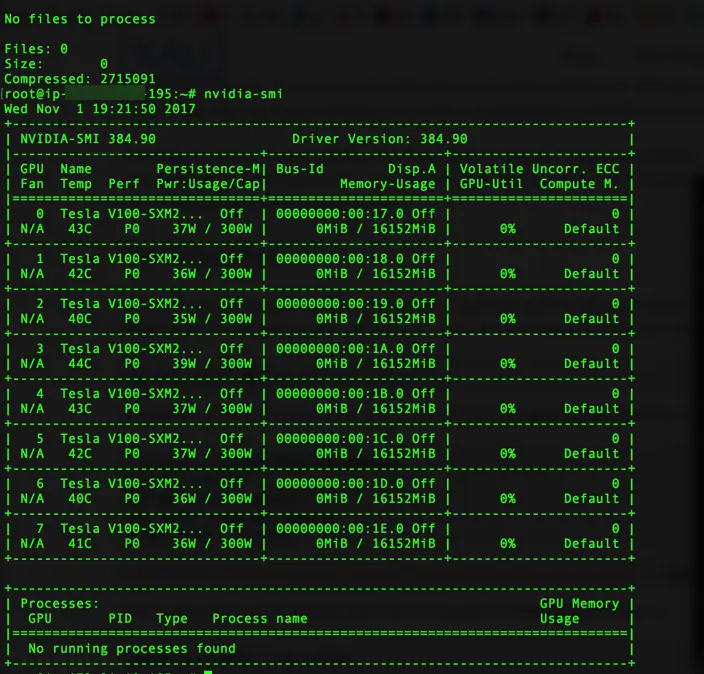Click the Persistence-M column header
Screen dimensions: 704x674
208,169
